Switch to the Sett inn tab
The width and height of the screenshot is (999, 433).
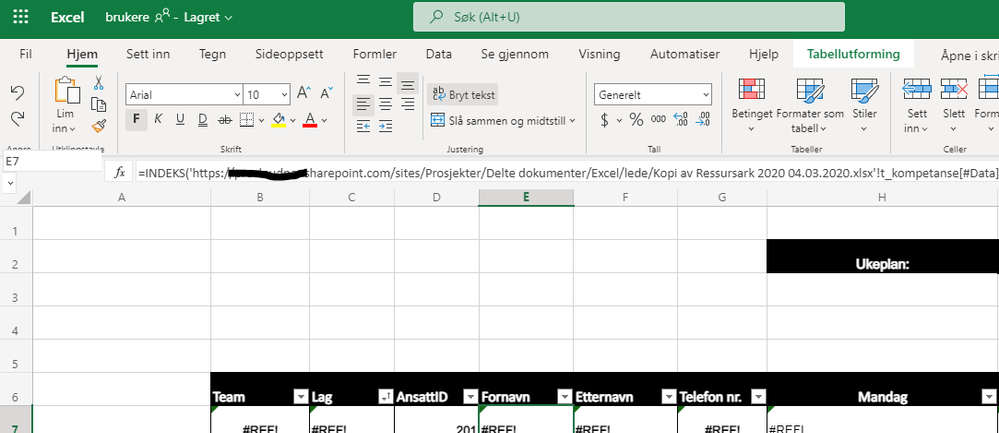coord(148,54)
